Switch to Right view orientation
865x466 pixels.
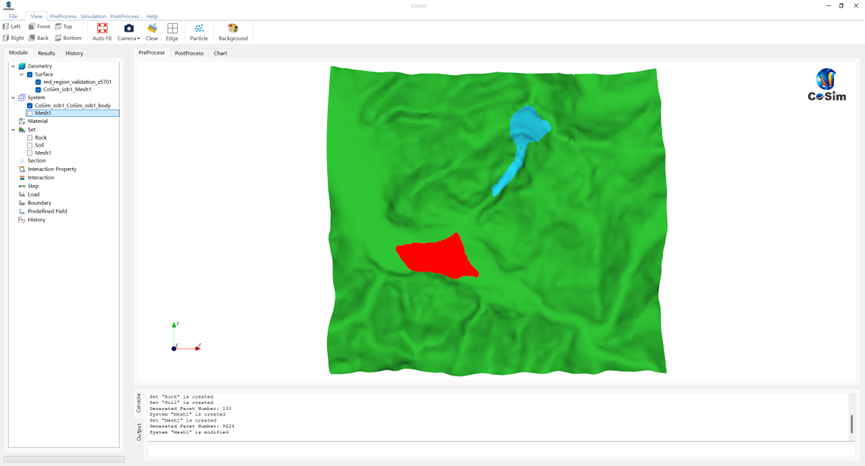[13, 38]
